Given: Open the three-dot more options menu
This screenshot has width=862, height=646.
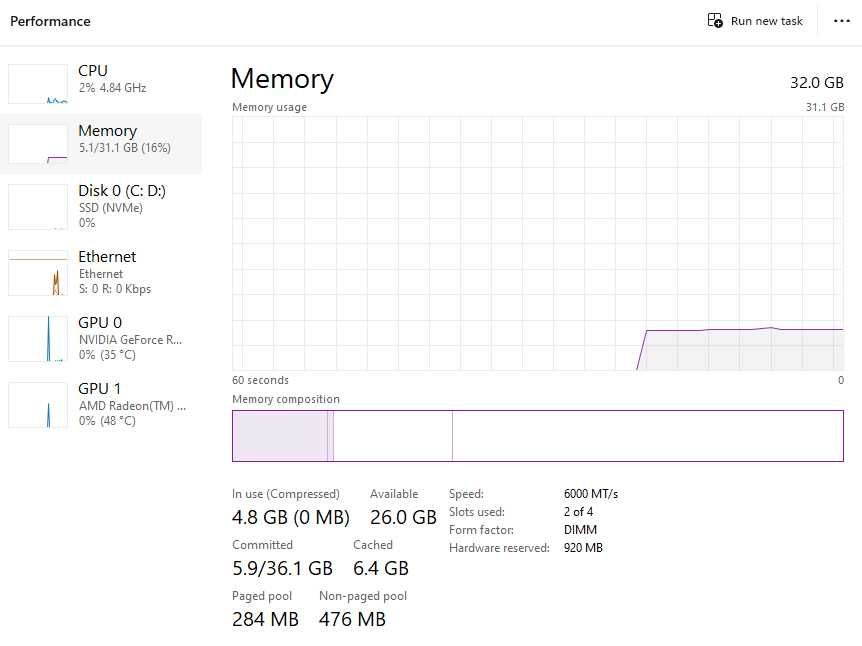Looking at the screenshot, I should point(841,21).
